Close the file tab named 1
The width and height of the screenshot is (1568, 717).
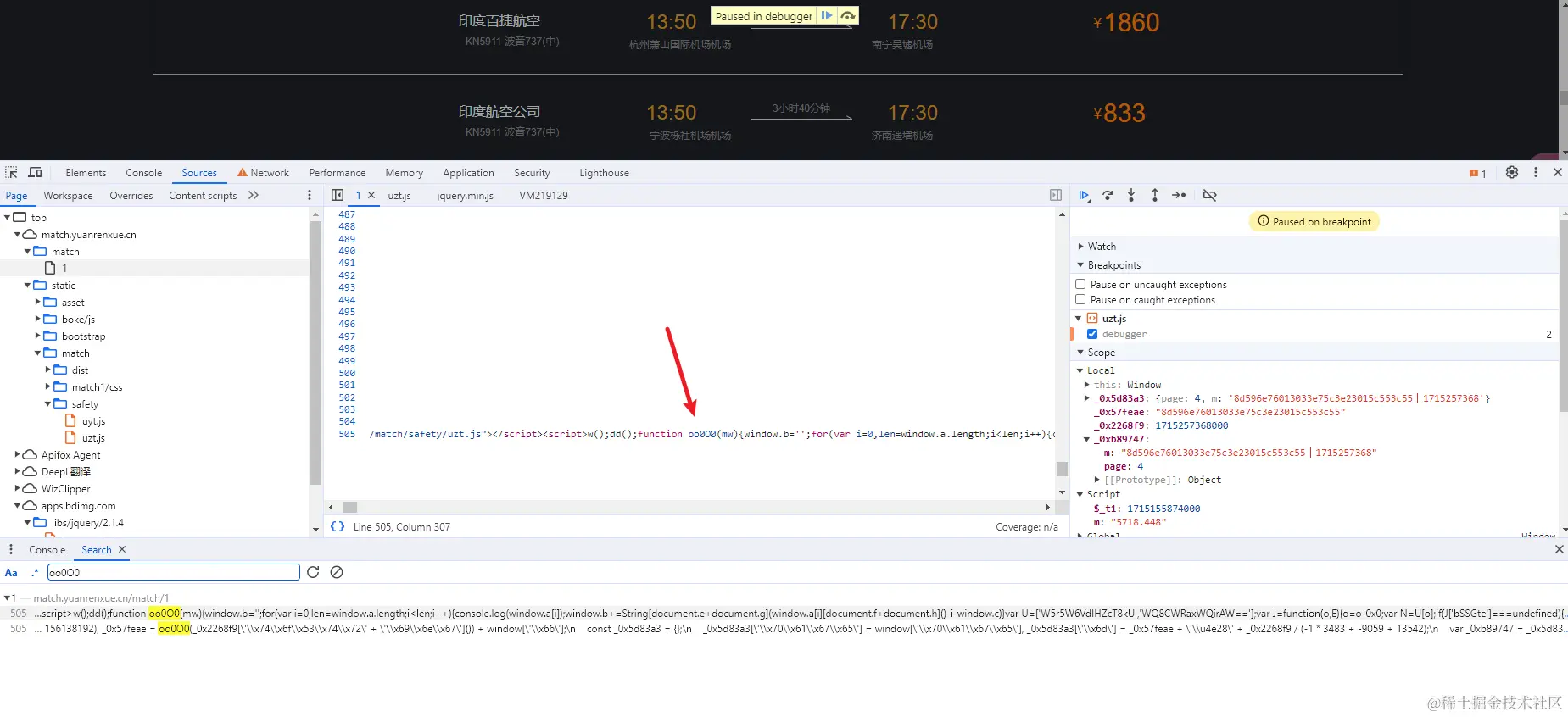click(371, 195)
